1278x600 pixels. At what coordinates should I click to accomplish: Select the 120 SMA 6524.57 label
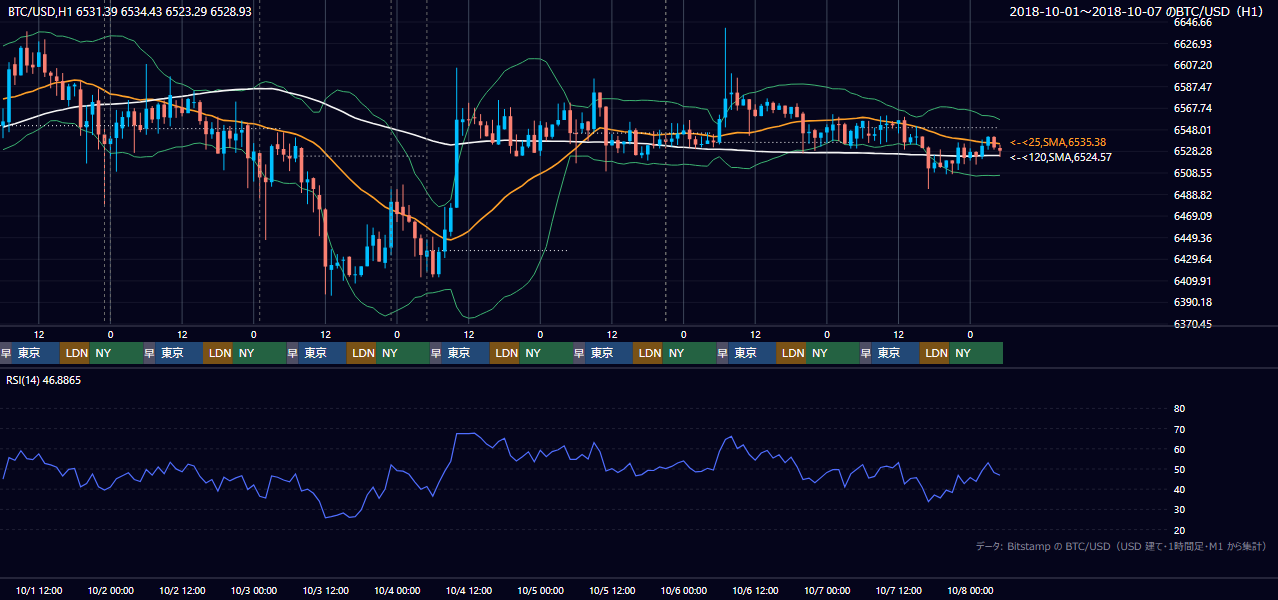pos(1060,157)
